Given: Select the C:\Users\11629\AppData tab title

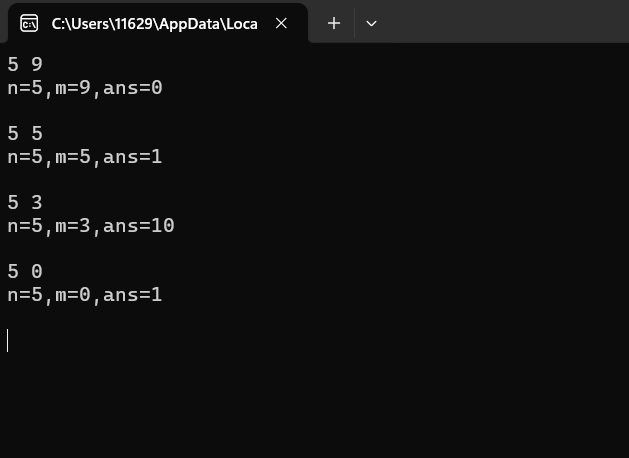Looking at the screenshot, I should [154, 23].
